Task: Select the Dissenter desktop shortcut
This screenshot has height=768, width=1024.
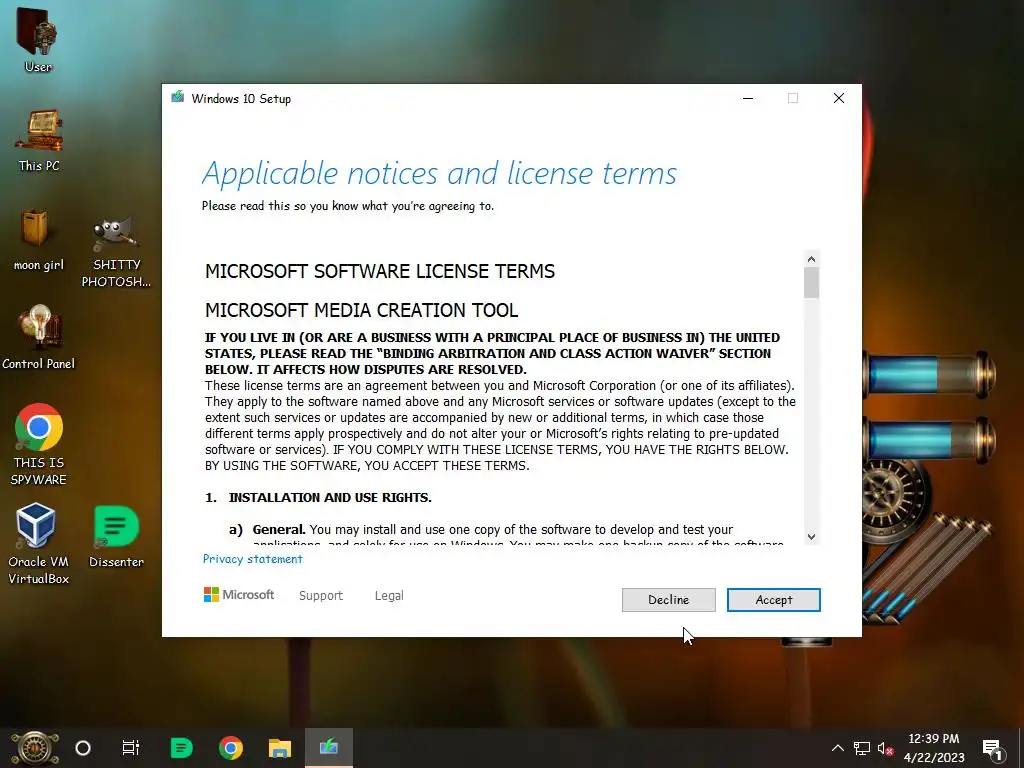Action: (x=116, y=536)
